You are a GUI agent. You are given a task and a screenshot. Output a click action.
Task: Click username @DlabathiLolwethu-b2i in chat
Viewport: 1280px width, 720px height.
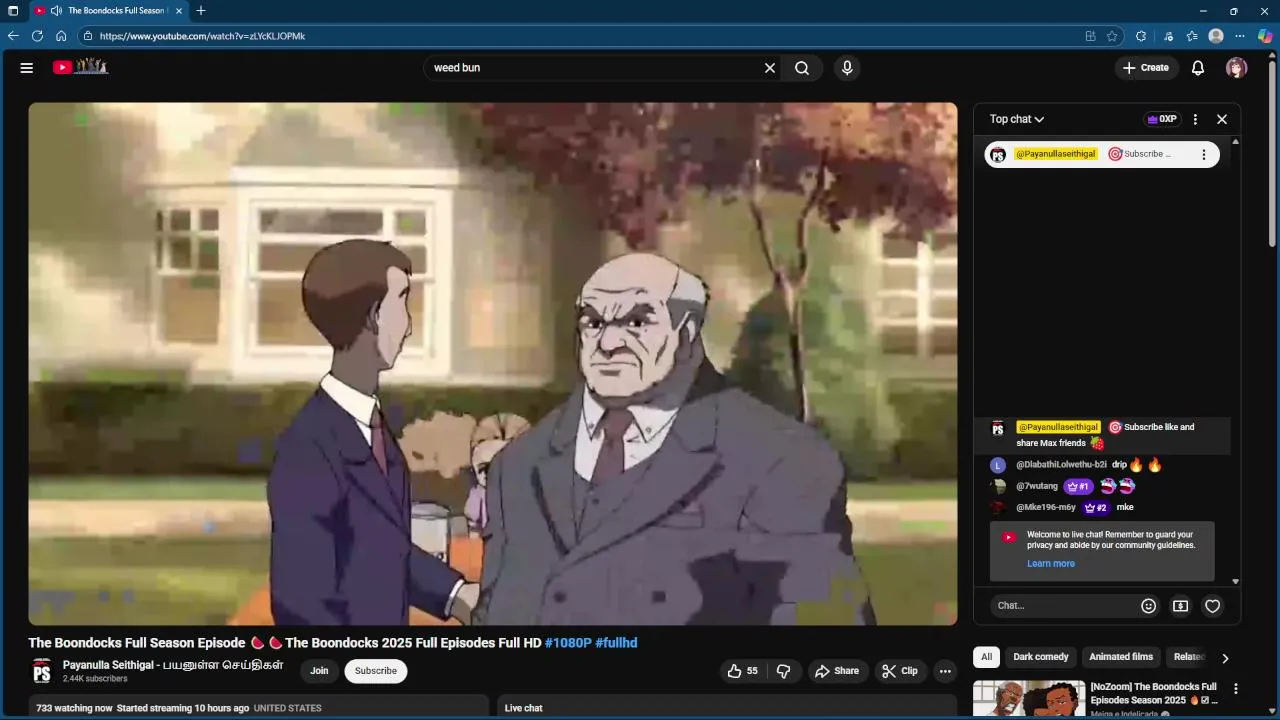coord(1061,465)
